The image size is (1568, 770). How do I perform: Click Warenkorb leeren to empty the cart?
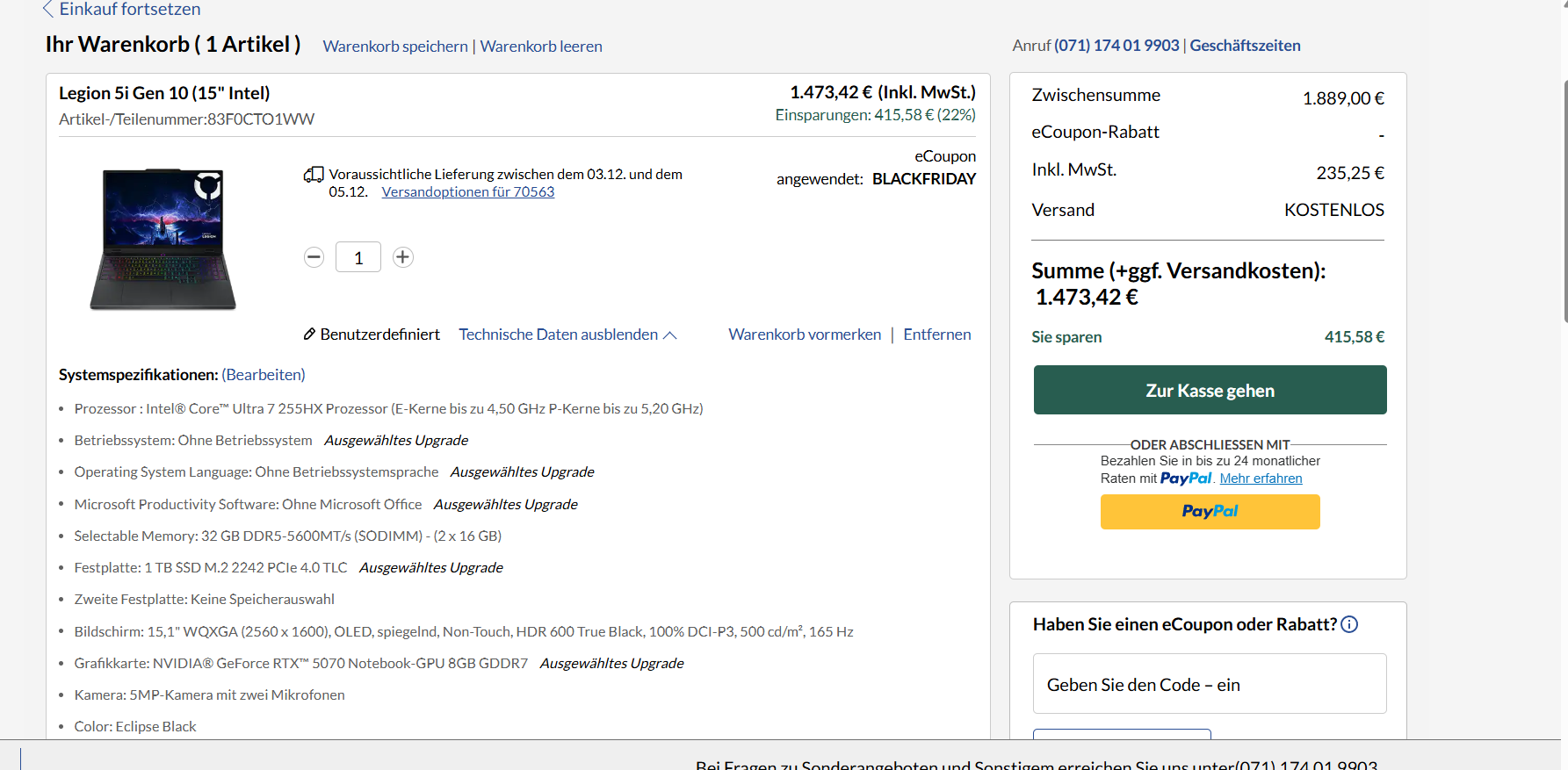coord(541,47)
